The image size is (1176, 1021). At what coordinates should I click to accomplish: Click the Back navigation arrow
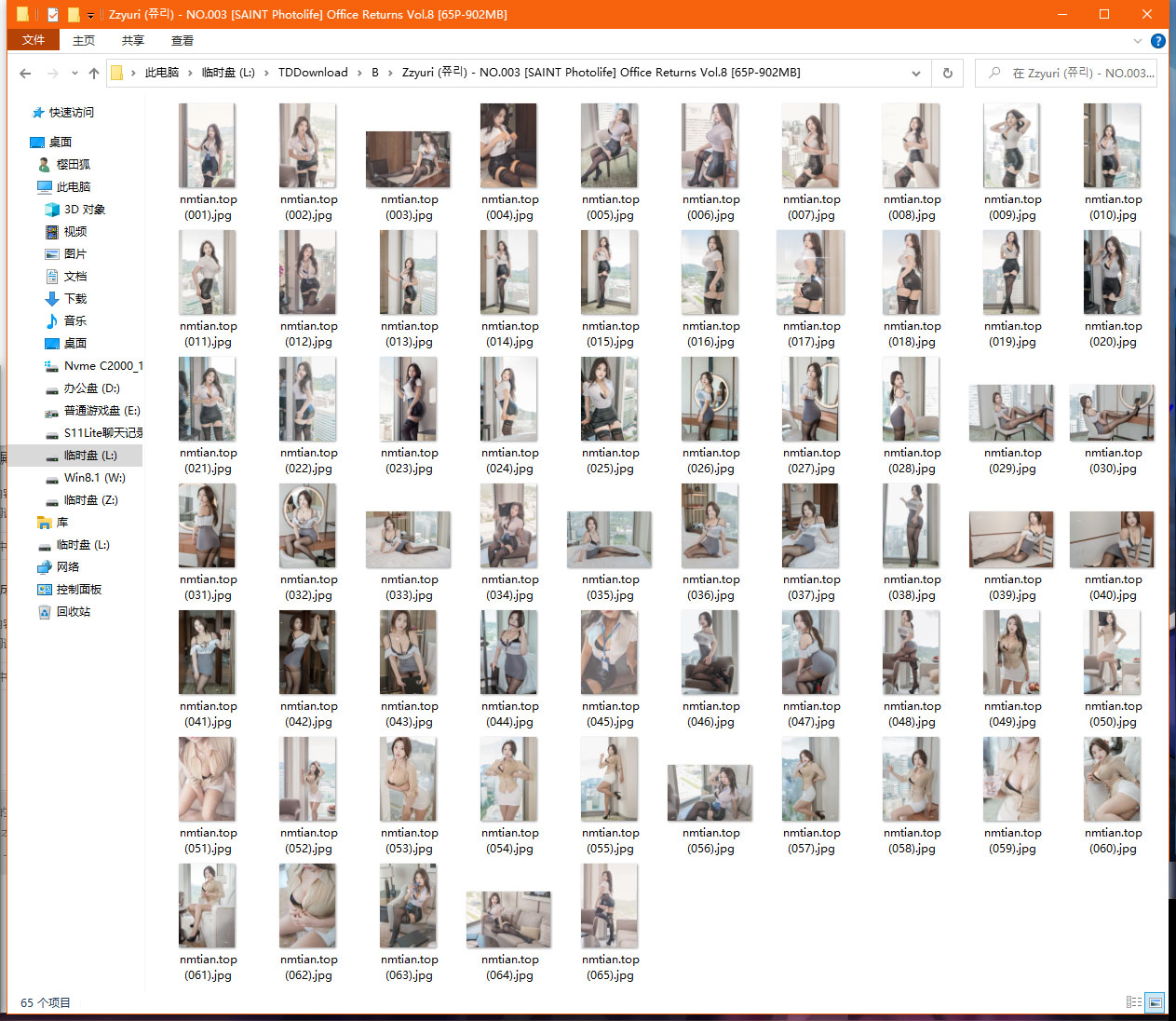(25, 73)
